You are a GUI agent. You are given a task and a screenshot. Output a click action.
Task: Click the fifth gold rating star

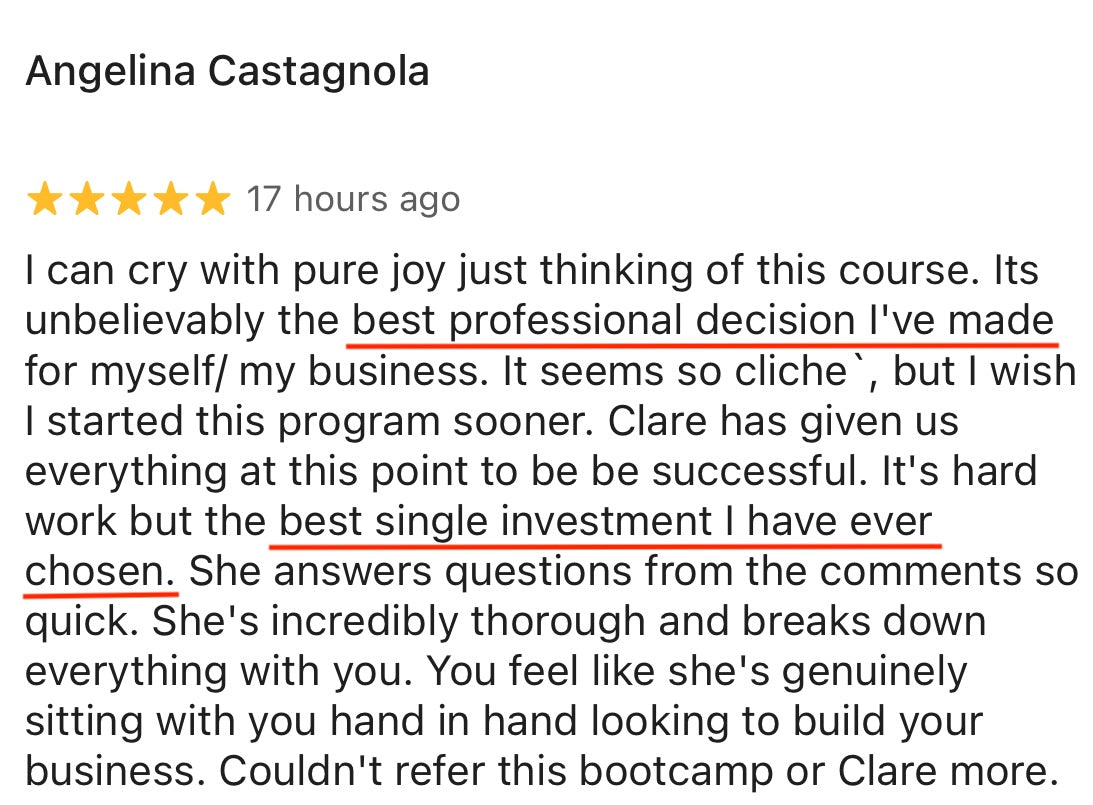[212, 200]
